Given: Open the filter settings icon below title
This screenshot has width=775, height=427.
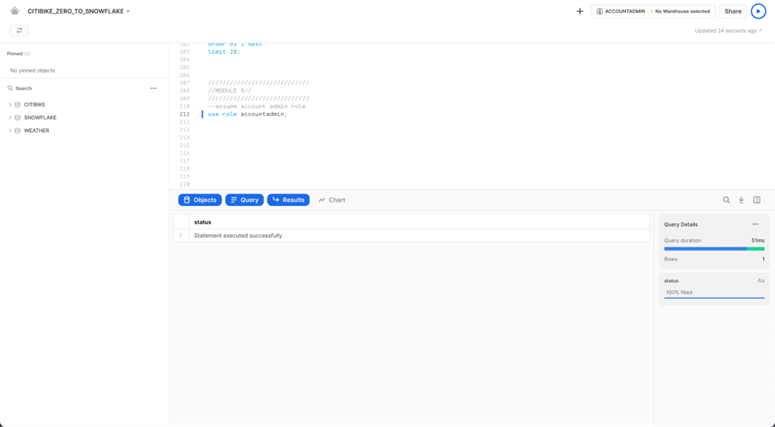Looking at the screenshot, I should pos(19,31).
